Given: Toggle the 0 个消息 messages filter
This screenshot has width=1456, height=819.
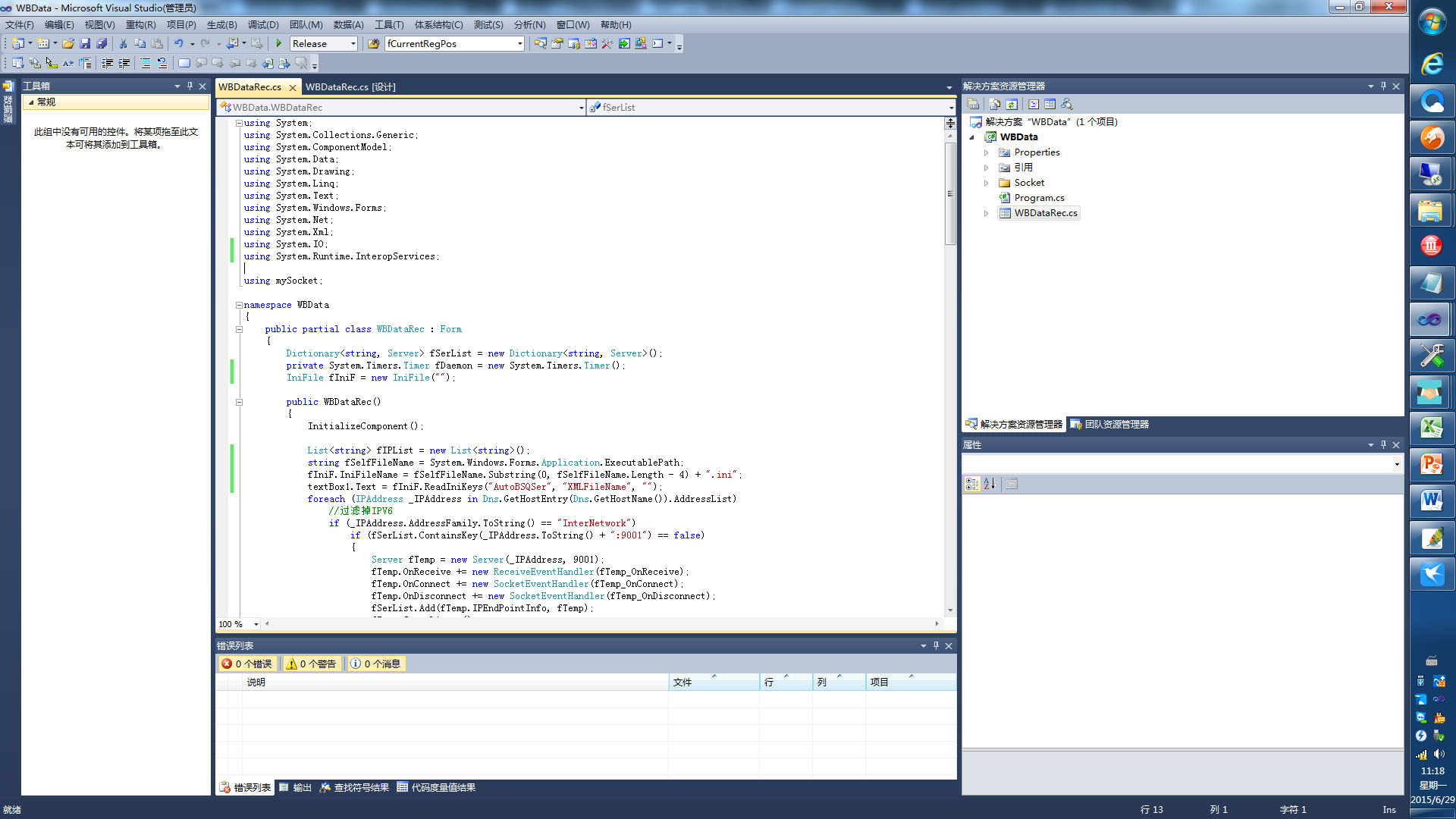Looking at the screenshot, I should click(x=376, y=664).
